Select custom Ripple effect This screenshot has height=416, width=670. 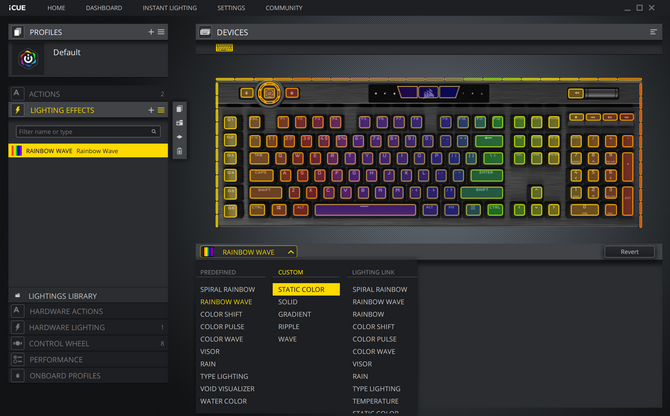(x=288, y=327)
